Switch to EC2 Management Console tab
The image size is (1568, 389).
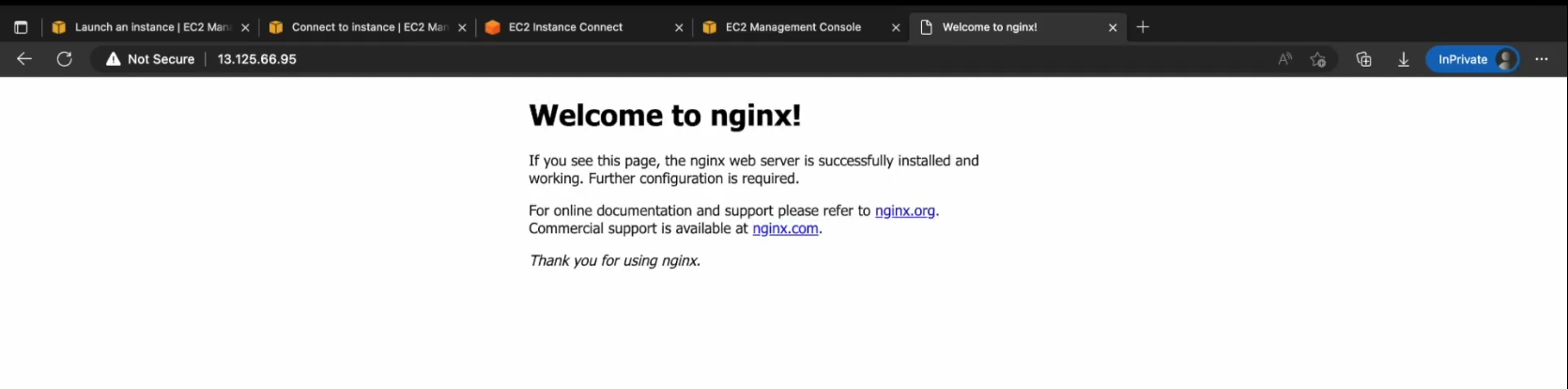801,27
